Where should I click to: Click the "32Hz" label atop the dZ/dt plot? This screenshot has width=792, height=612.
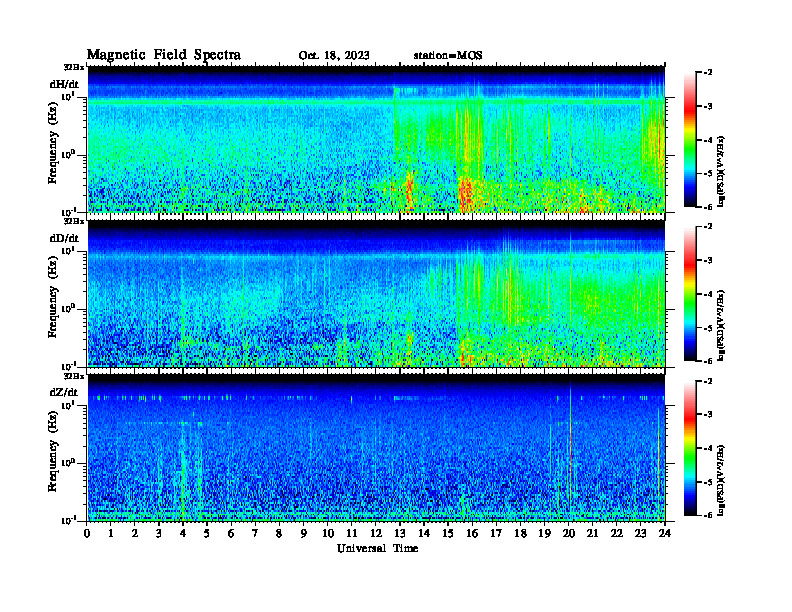(74, 376)
